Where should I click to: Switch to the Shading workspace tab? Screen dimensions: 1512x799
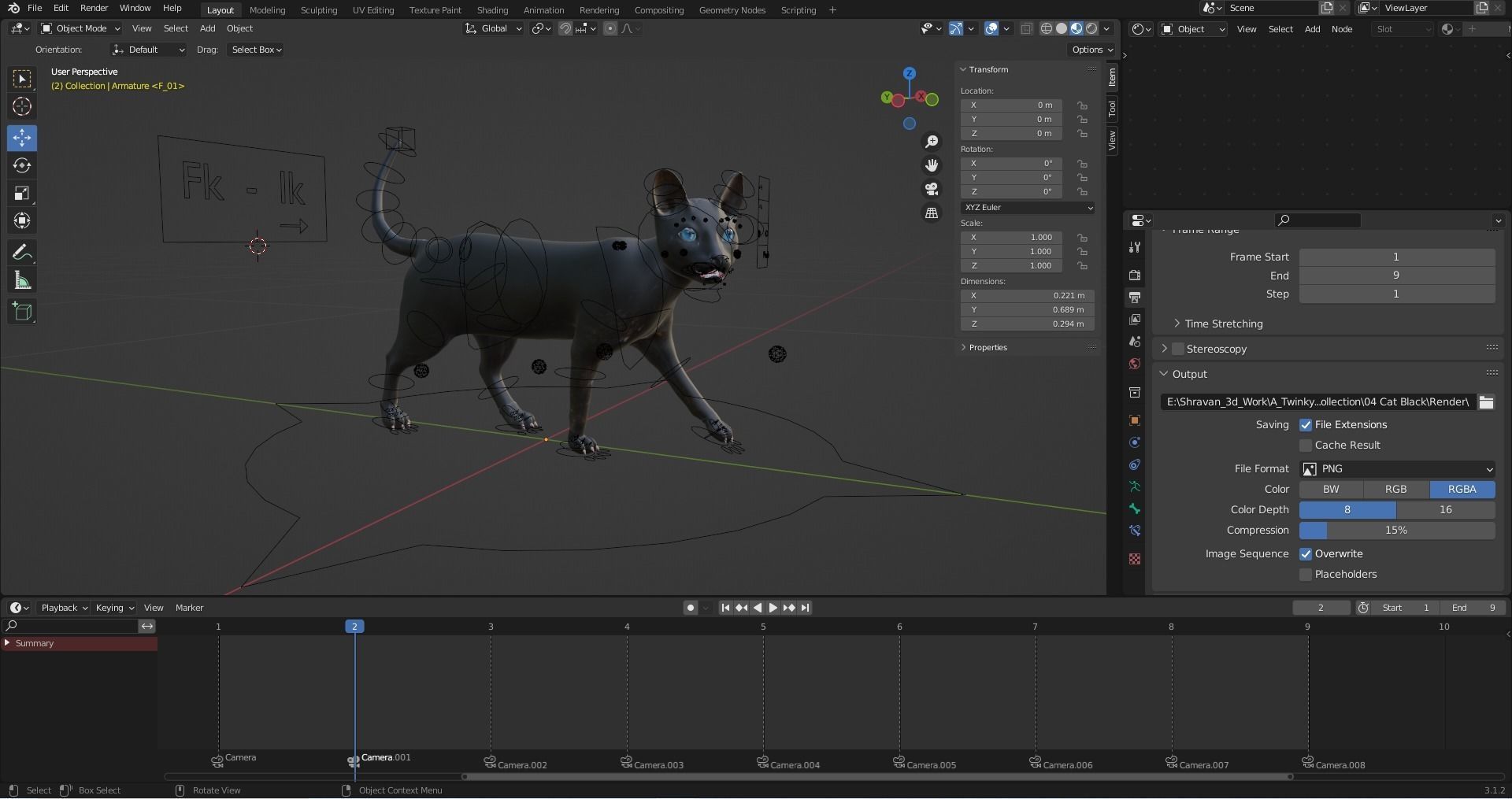click(x=492, y=10)
